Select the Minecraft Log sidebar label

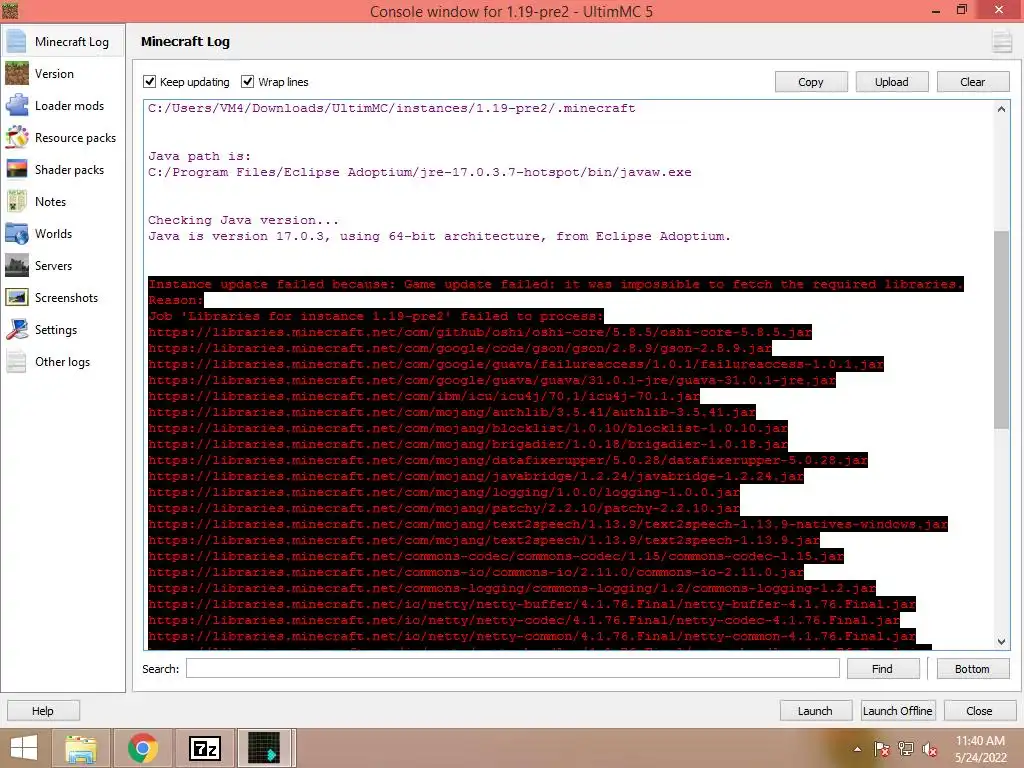[72, 41]
